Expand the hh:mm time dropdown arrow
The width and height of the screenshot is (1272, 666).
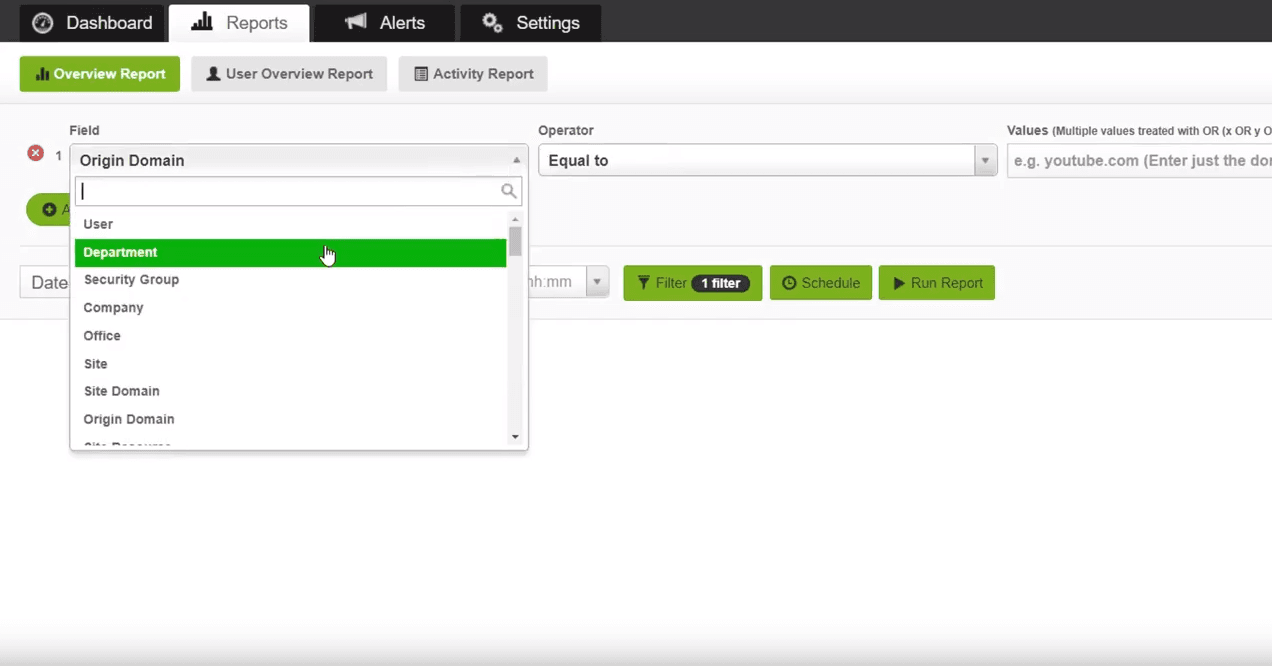click(597, 282)
